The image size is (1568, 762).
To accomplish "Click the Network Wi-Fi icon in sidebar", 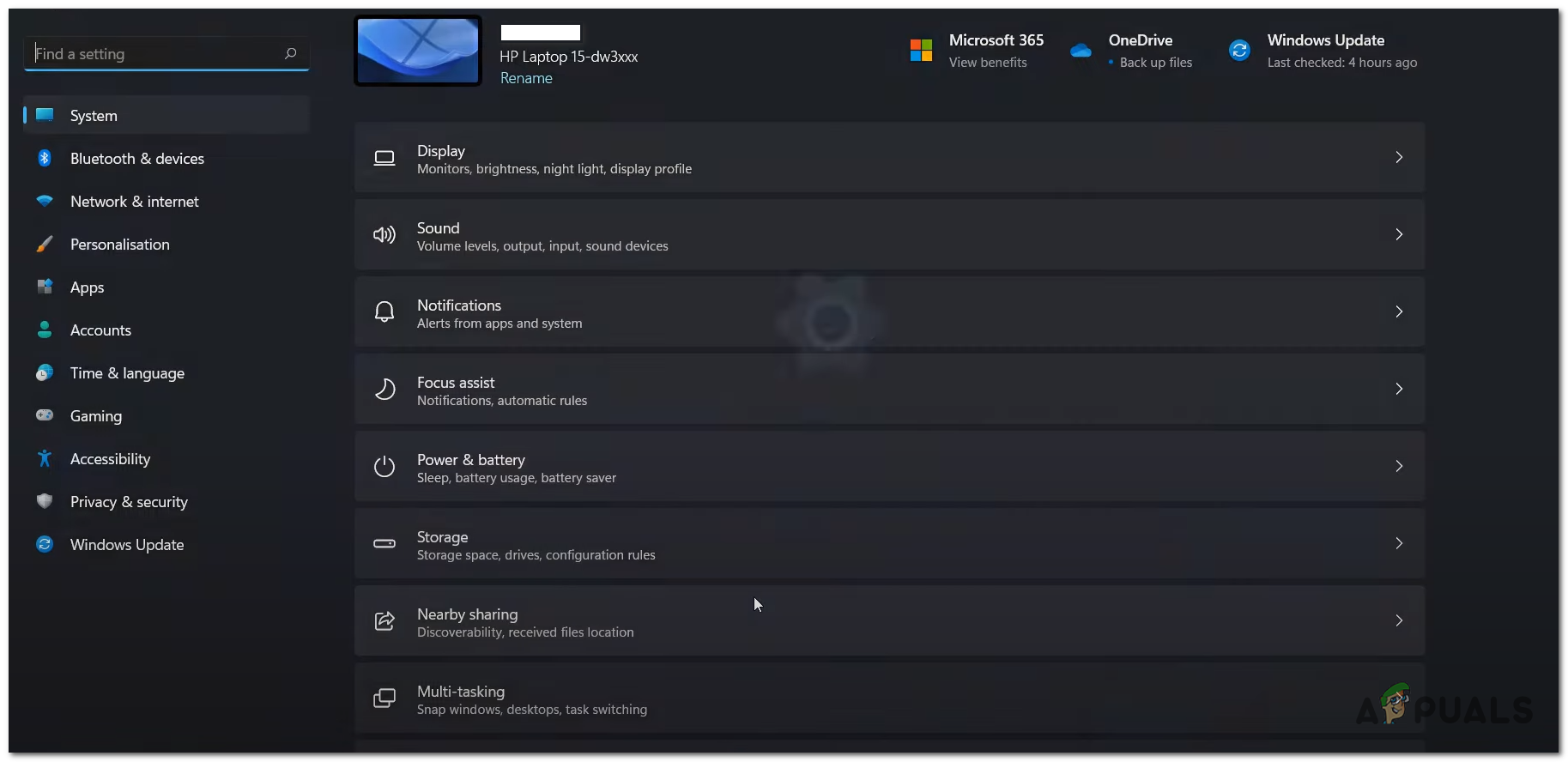I will coord(45,201).
